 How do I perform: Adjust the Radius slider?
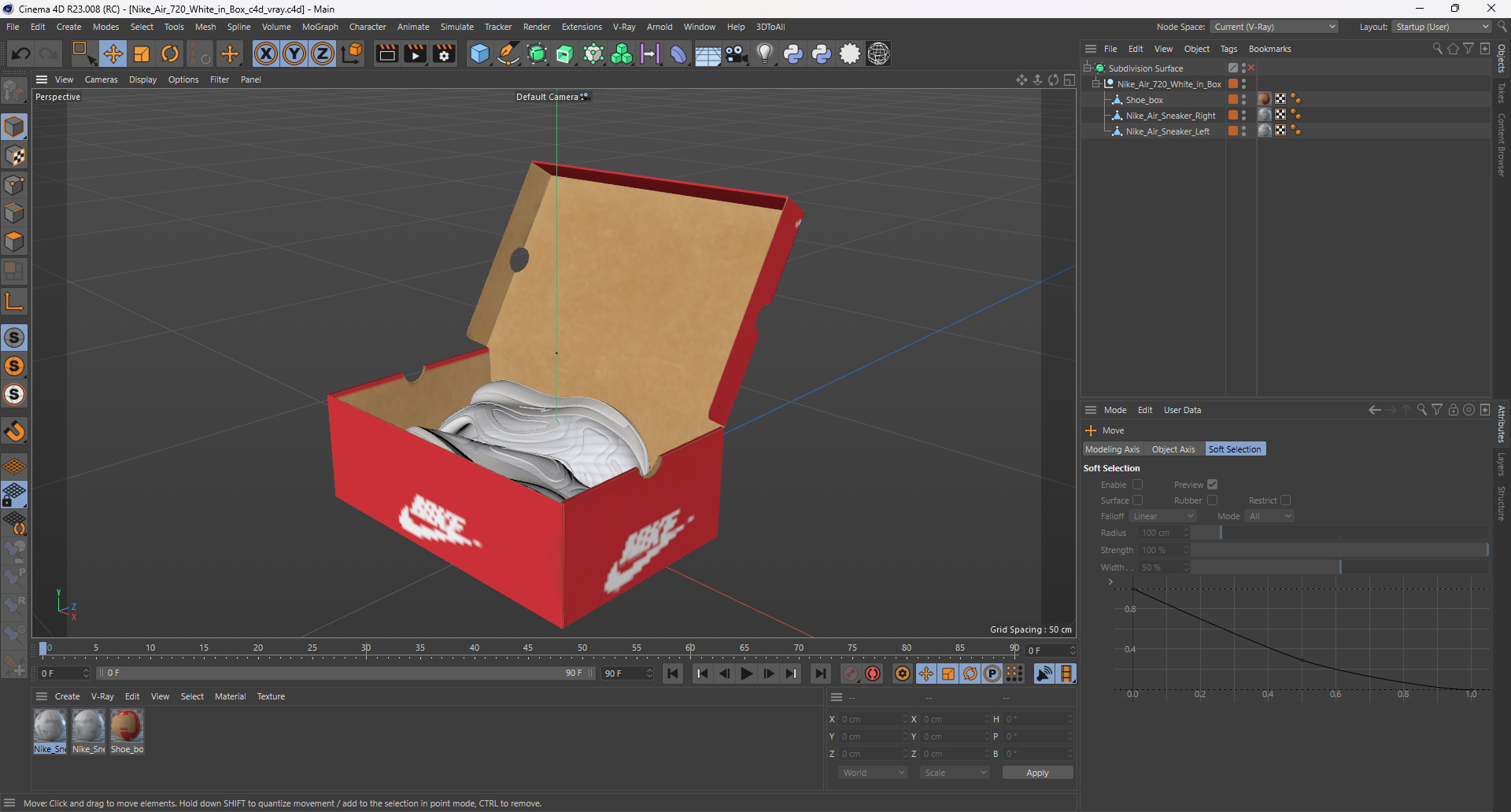click(x=1339, y=533)
